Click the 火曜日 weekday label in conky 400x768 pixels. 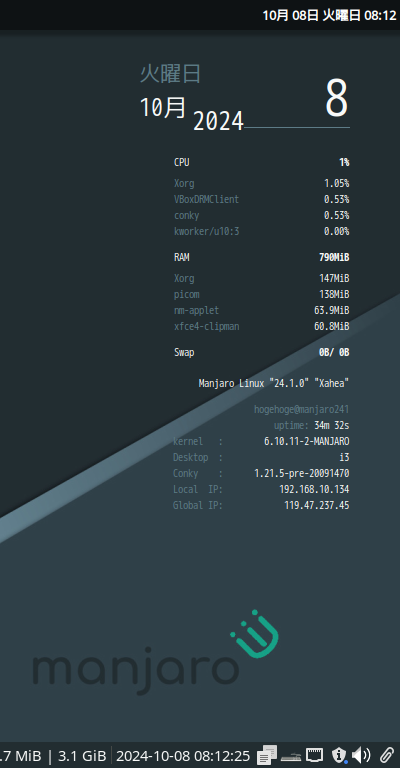pyautogui.click(x=170, y=74)
